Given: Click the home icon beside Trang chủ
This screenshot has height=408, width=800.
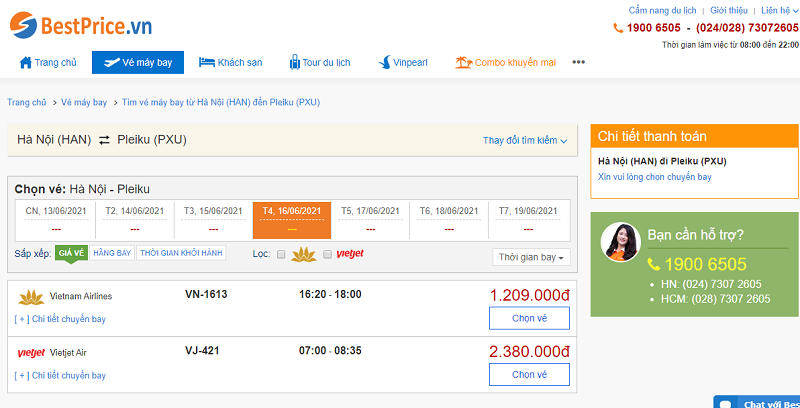Looking at the screenshot, I should [x=26, y=63].
